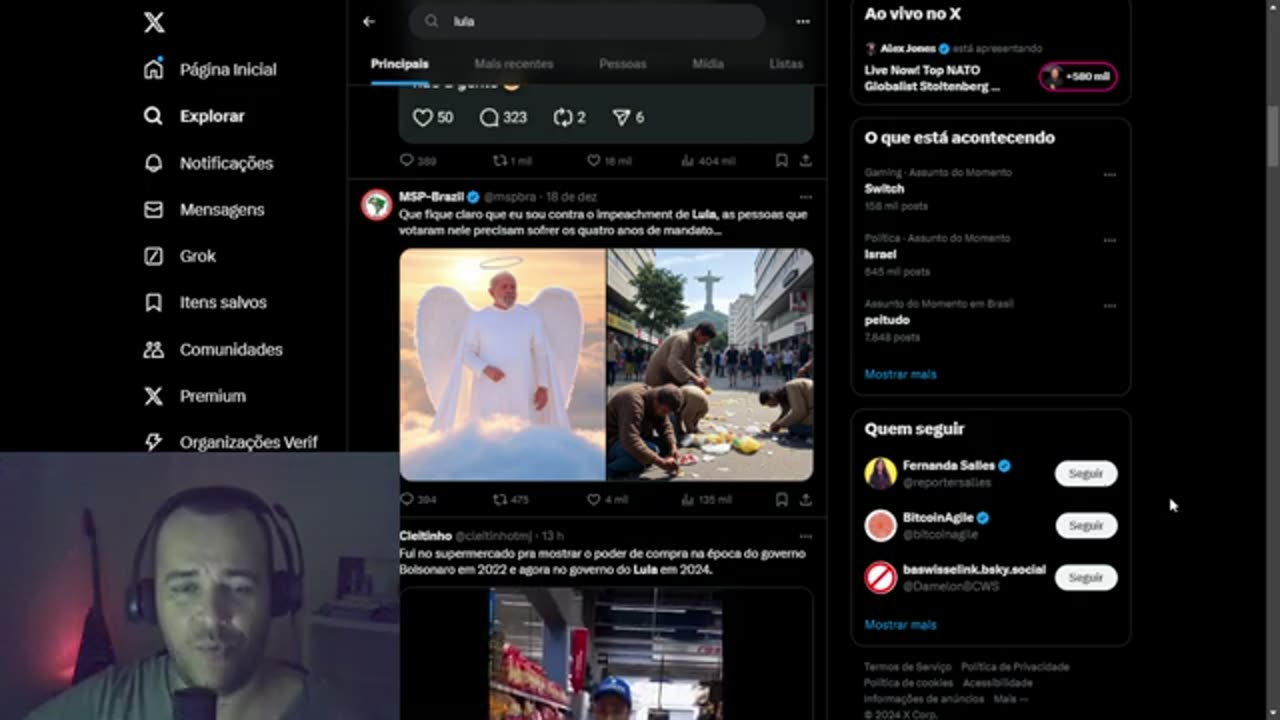Switch to the Listas tab
This screenshot has height=720, width=1280.
(786, 64)
